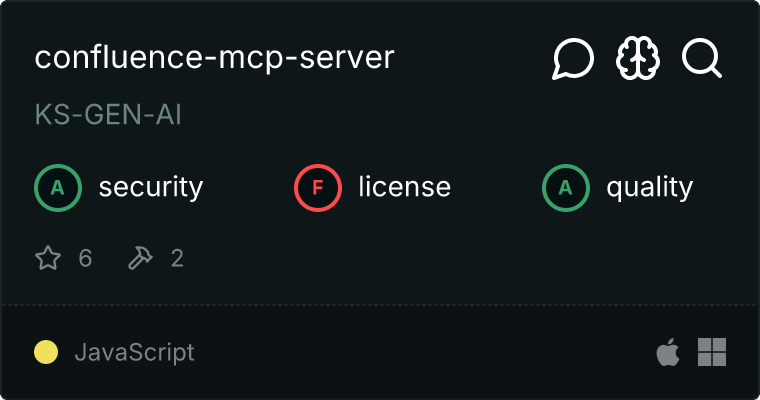The width and height of the screenshot is (760, 400).
Task: Click the star count number 6
Action: click(x=85, y=259)
